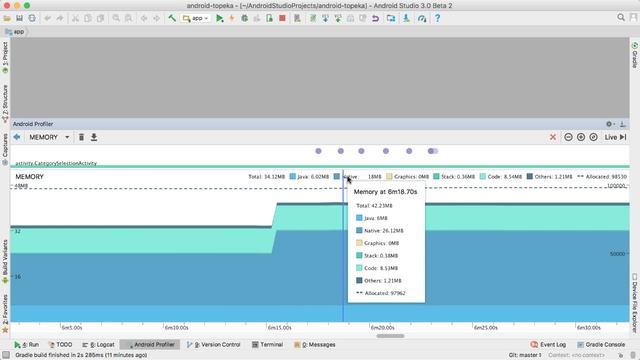640x360 pixels.
Task: Click the Attach debugger to process icon
Action: [269, 18]
